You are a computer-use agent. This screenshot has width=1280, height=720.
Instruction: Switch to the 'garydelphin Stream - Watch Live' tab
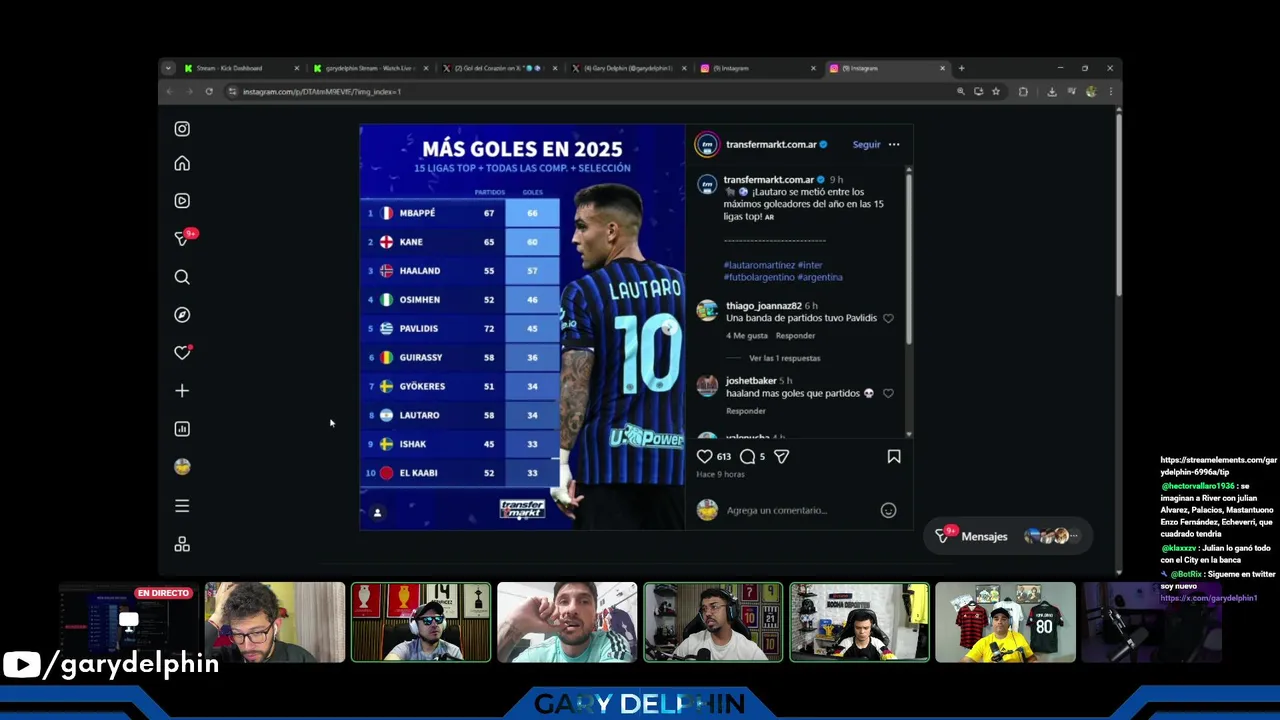(369, 68)
